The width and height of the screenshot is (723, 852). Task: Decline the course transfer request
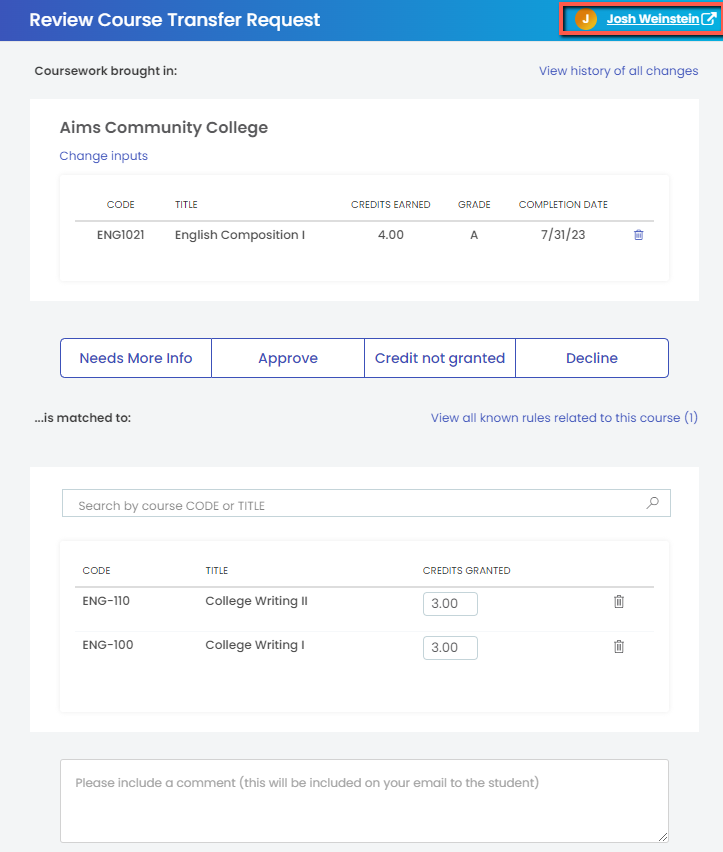pyautogui.click(x=592, y=358)
